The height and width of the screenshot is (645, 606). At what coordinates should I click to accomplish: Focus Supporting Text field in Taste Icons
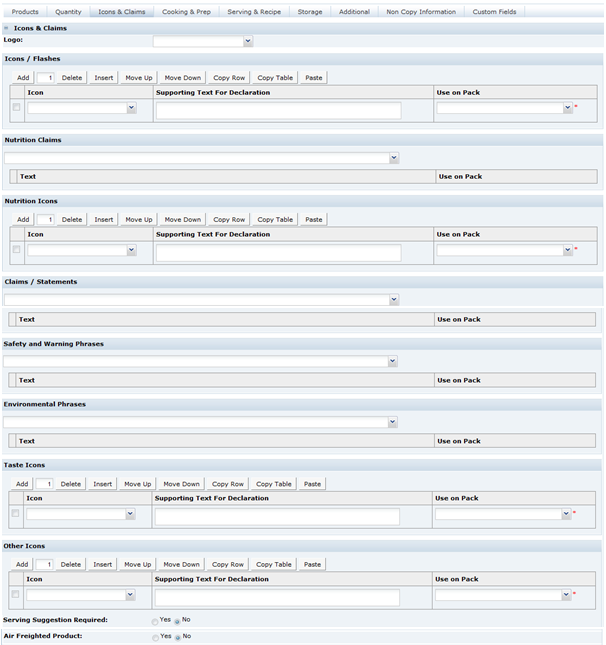coord(277,517)
